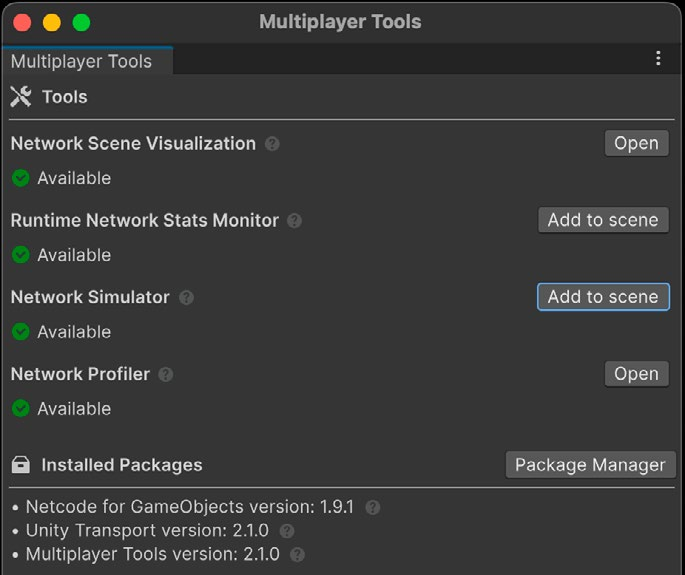The width and height of the screenshot is (685, 575).
Task: Open the Package Manager
Action: tap(591, 465)
